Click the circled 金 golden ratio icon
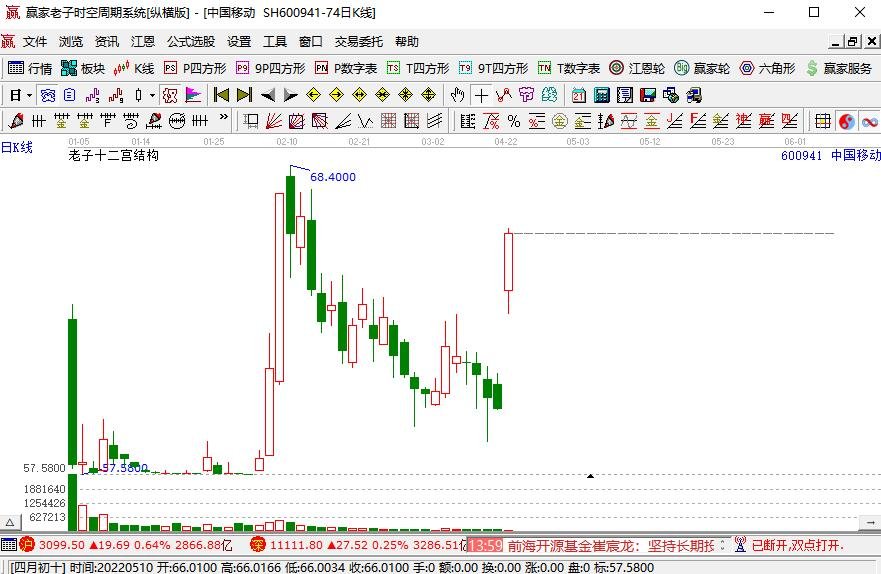The image size is (881, 574). [560, 121]
